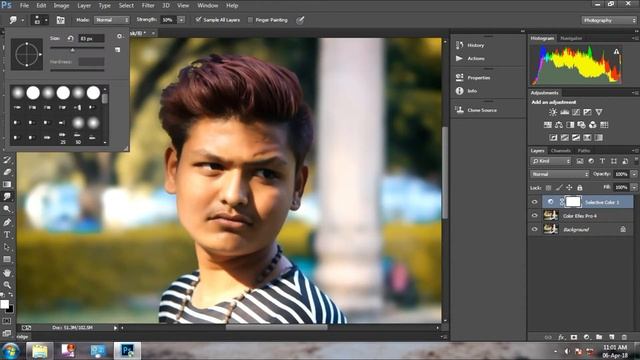Open the smudge Mode dropdown

pyautogui.click(x=112, y=20)
